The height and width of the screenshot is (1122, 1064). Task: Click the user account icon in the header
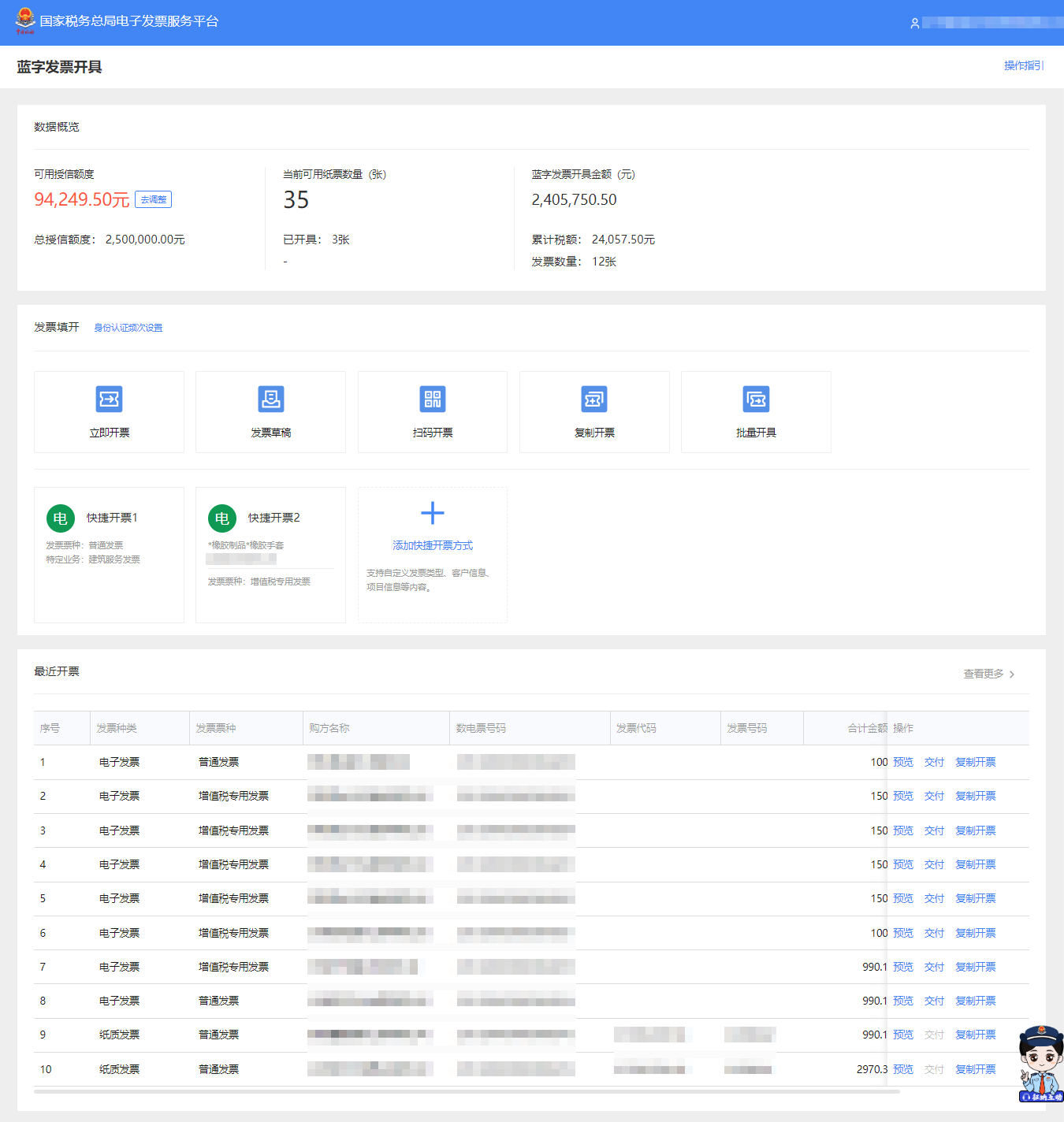pyautogui.click(x=914, y=23)
